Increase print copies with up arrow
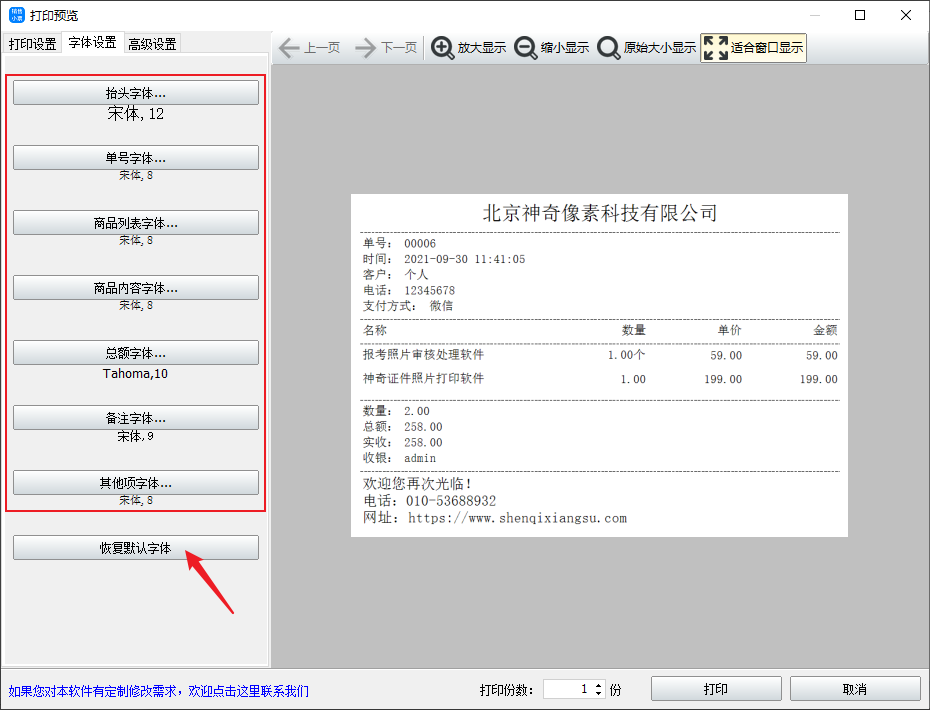930x710 pixels. 598,685
